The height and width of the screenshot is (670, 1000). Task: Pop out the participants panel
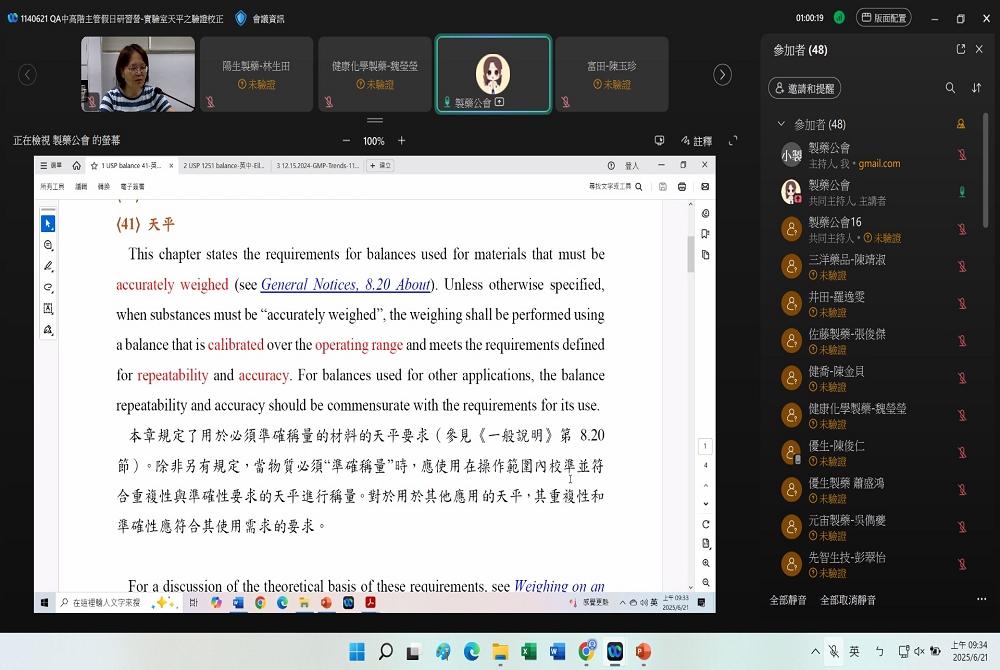[x=961, y=49]
